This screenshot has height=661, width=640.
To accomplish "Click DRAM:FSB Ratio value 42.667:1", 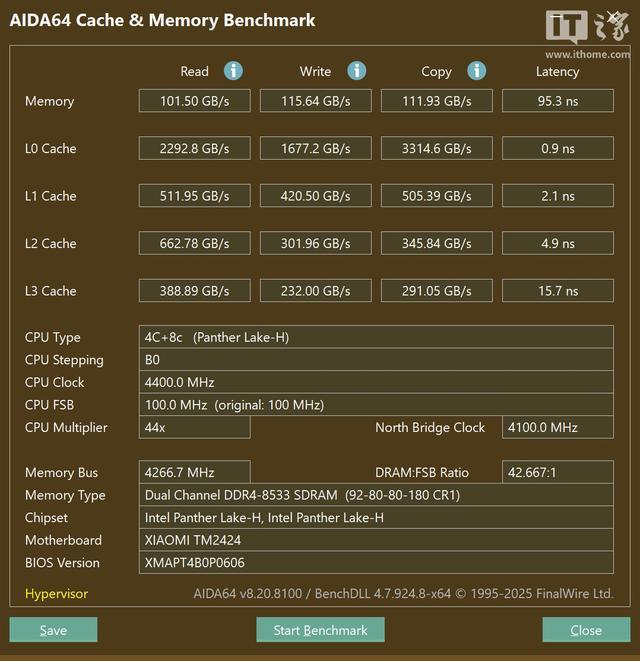I will pos(558,472).
